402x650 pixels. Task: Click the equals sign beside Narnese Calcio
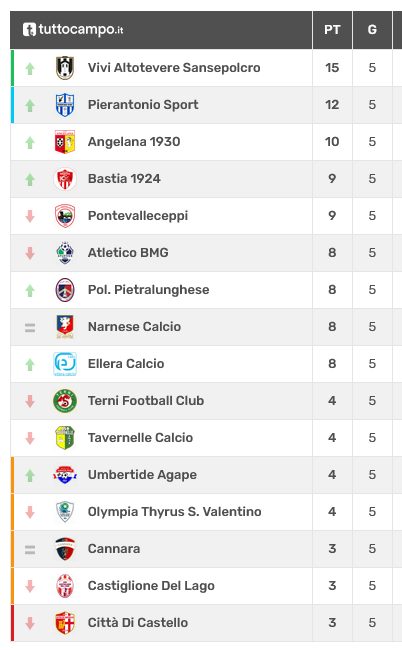point(30,327)
